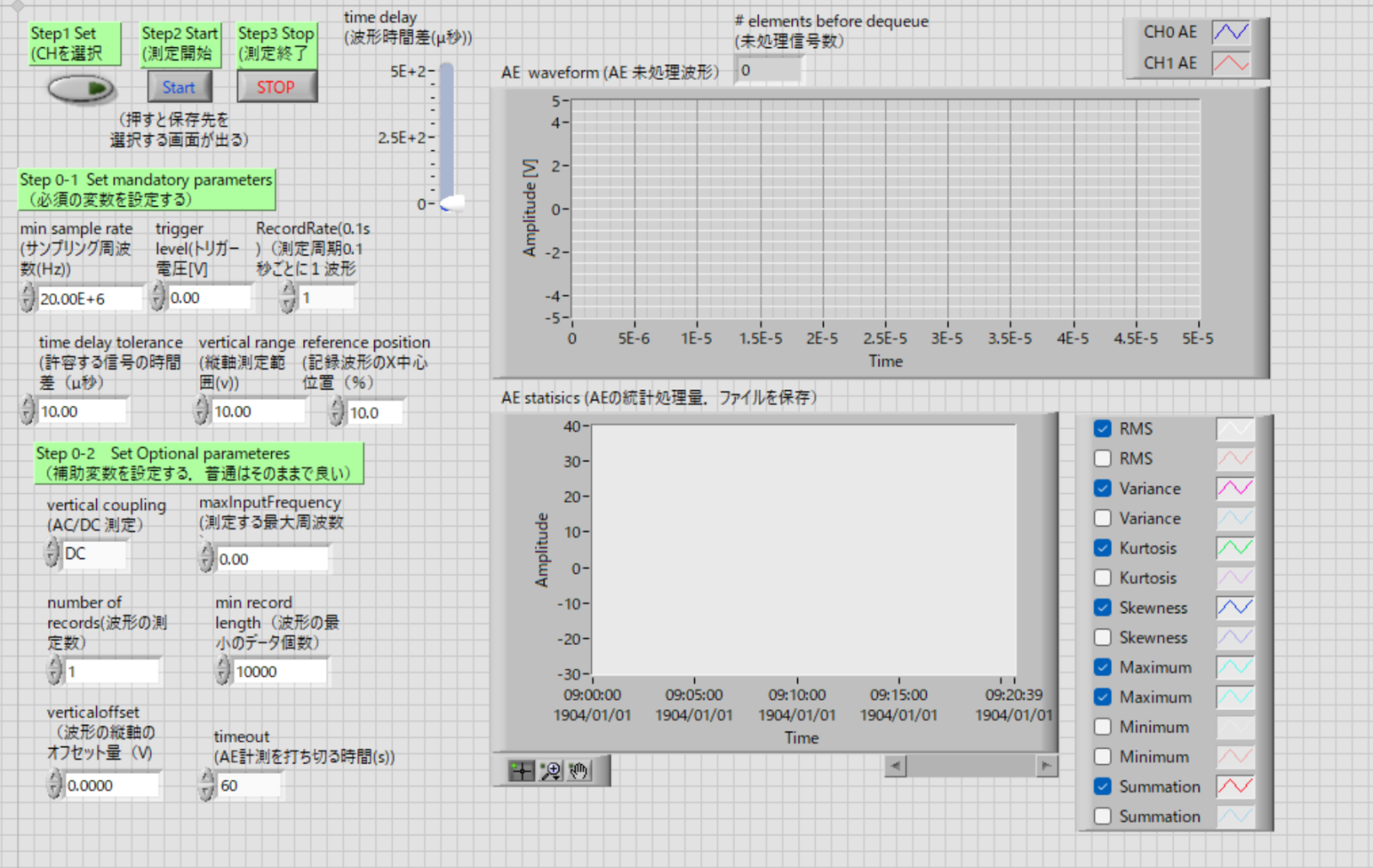This screenshot has width=1373, height=868.
Task: Click the statistics graph scrollbar right arrow
Action: pos(1046,766)
